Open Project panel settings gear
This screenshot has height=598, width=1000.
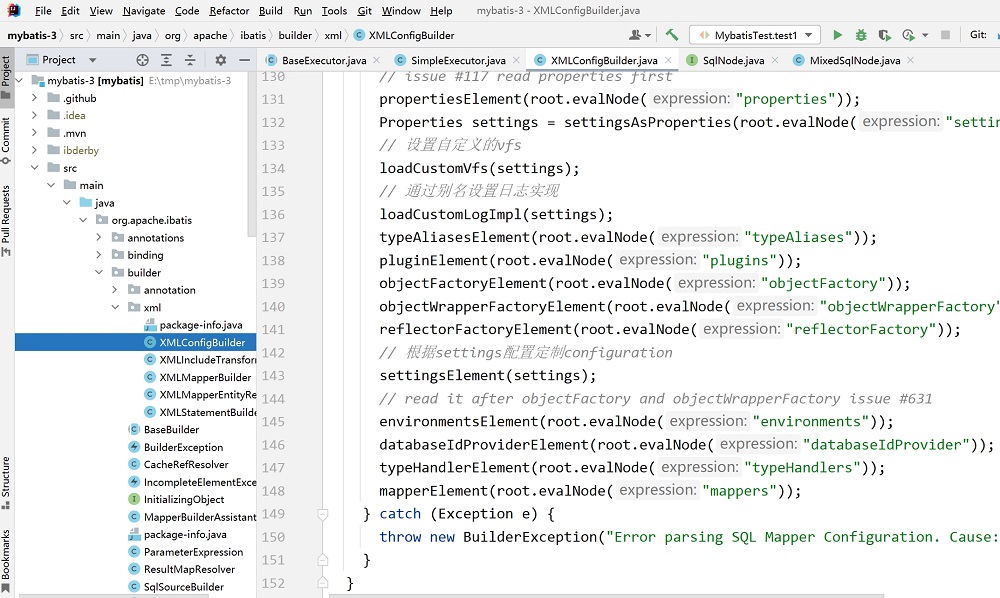pyautogui.click(x=221, y=60)
